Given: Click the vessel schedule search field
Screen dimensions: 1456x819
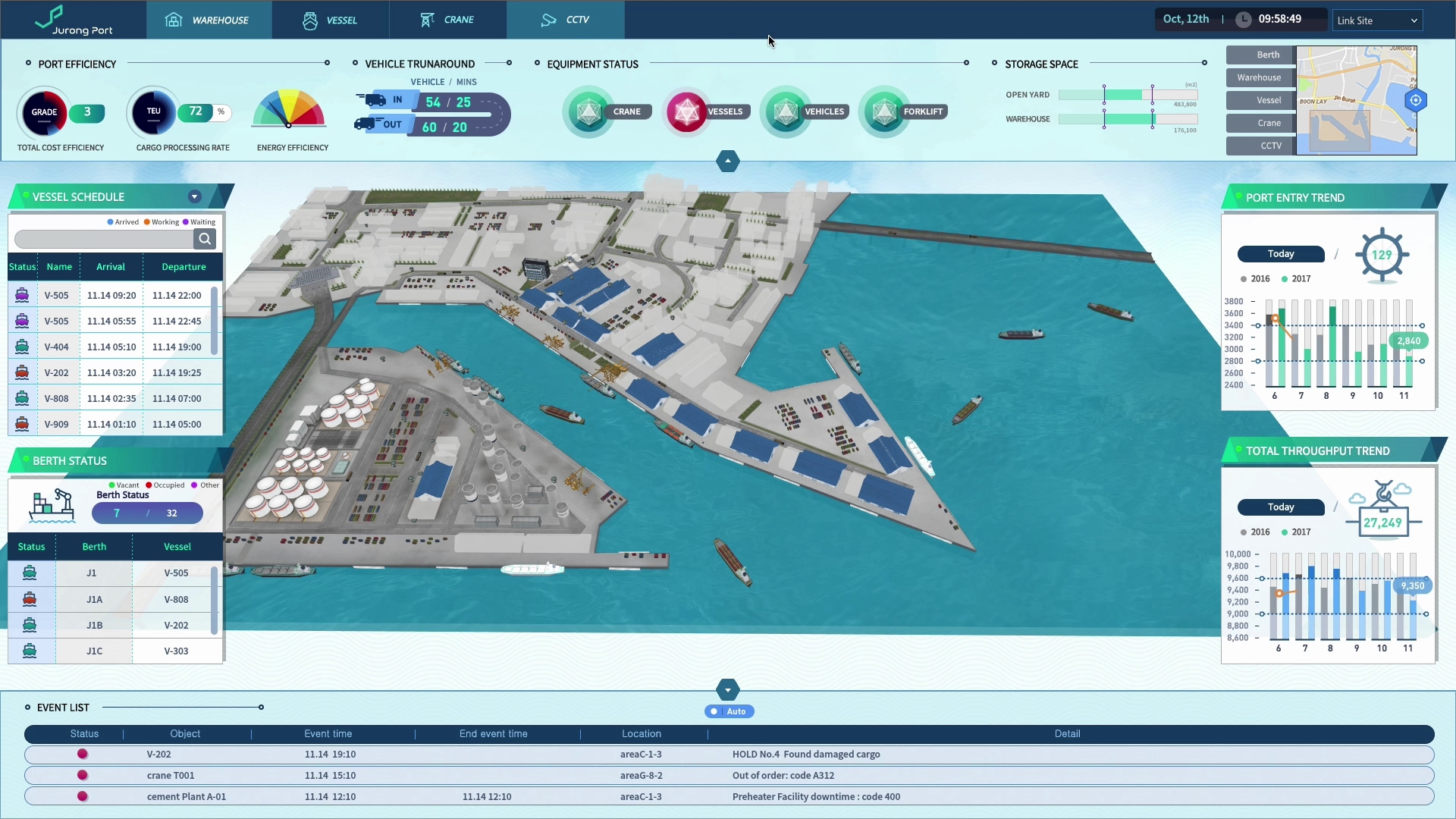Looking at the screenshot, I should click(105, 240).
